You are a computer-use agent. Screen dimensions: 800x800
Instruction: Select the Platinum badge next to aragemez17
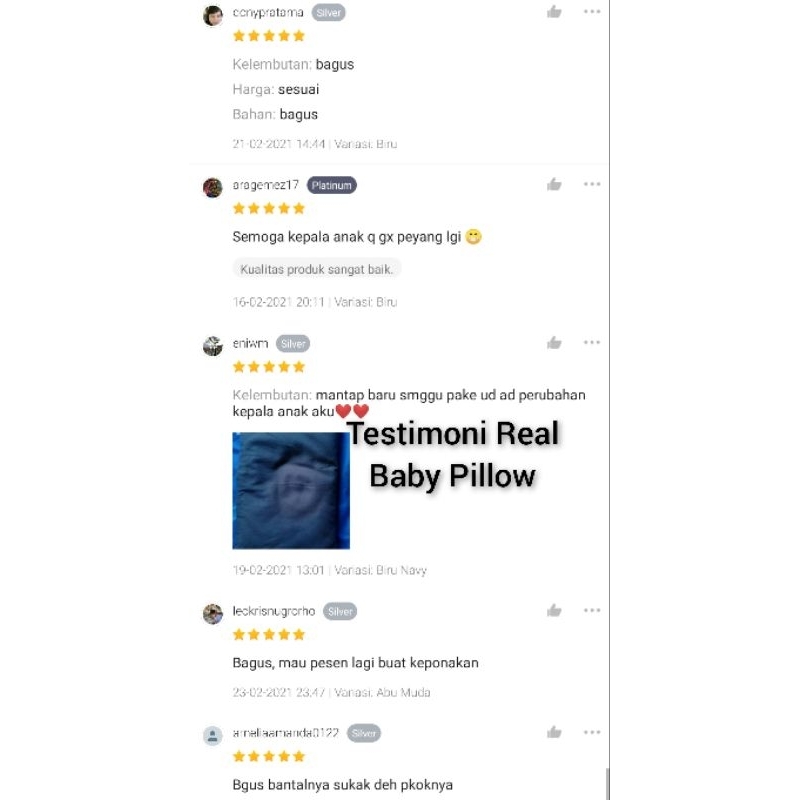332,185
